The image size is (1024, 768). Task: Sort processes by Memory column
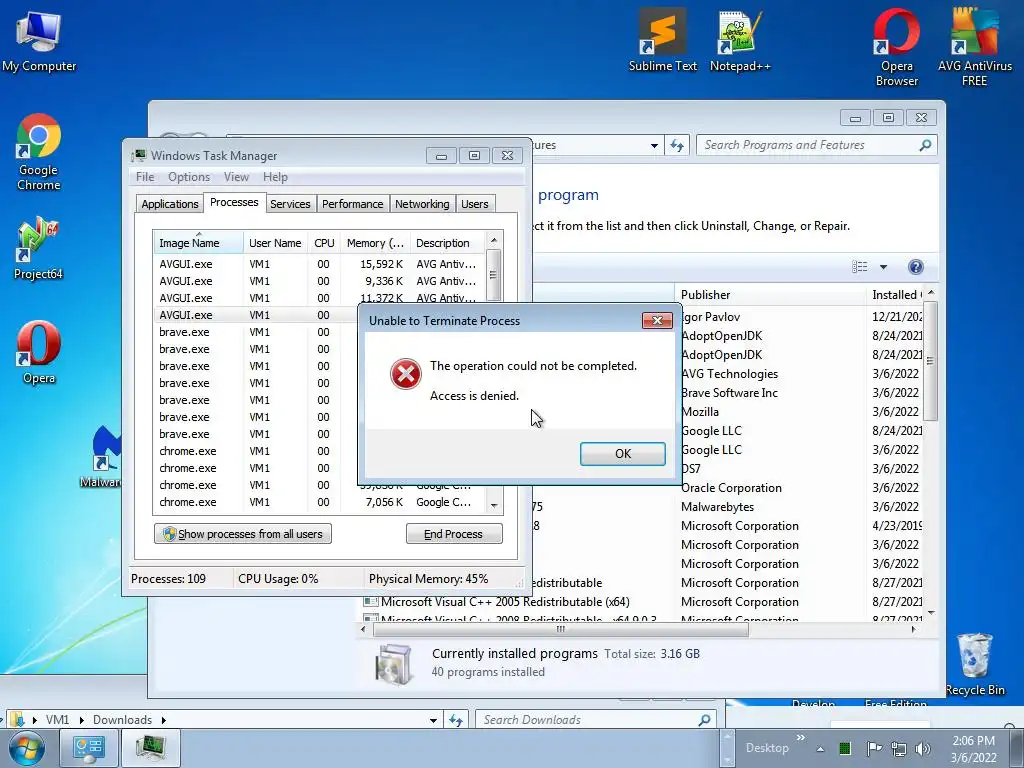pos(375,243)
